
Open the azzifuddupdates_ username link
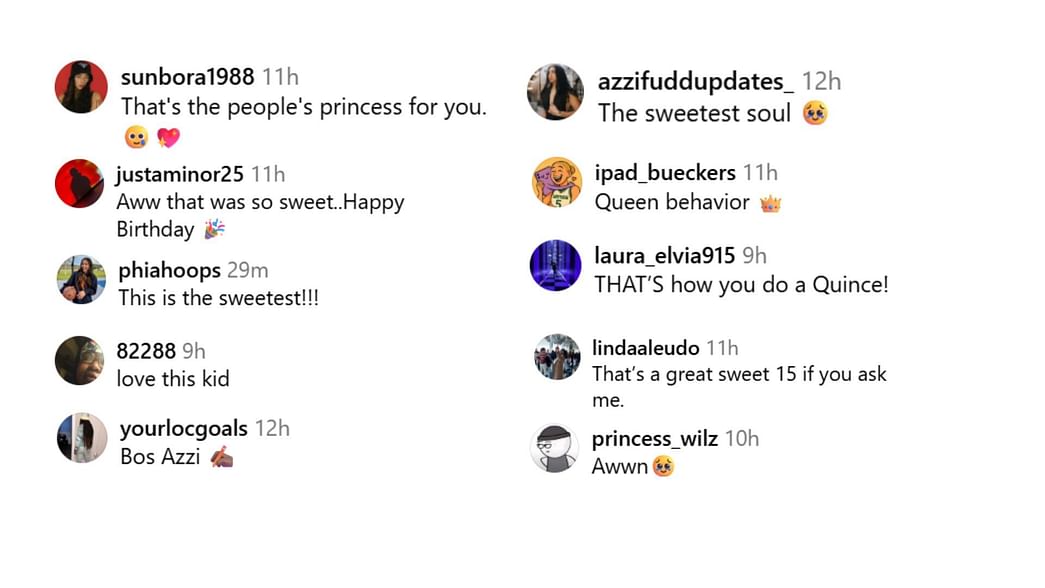[695, 82]
